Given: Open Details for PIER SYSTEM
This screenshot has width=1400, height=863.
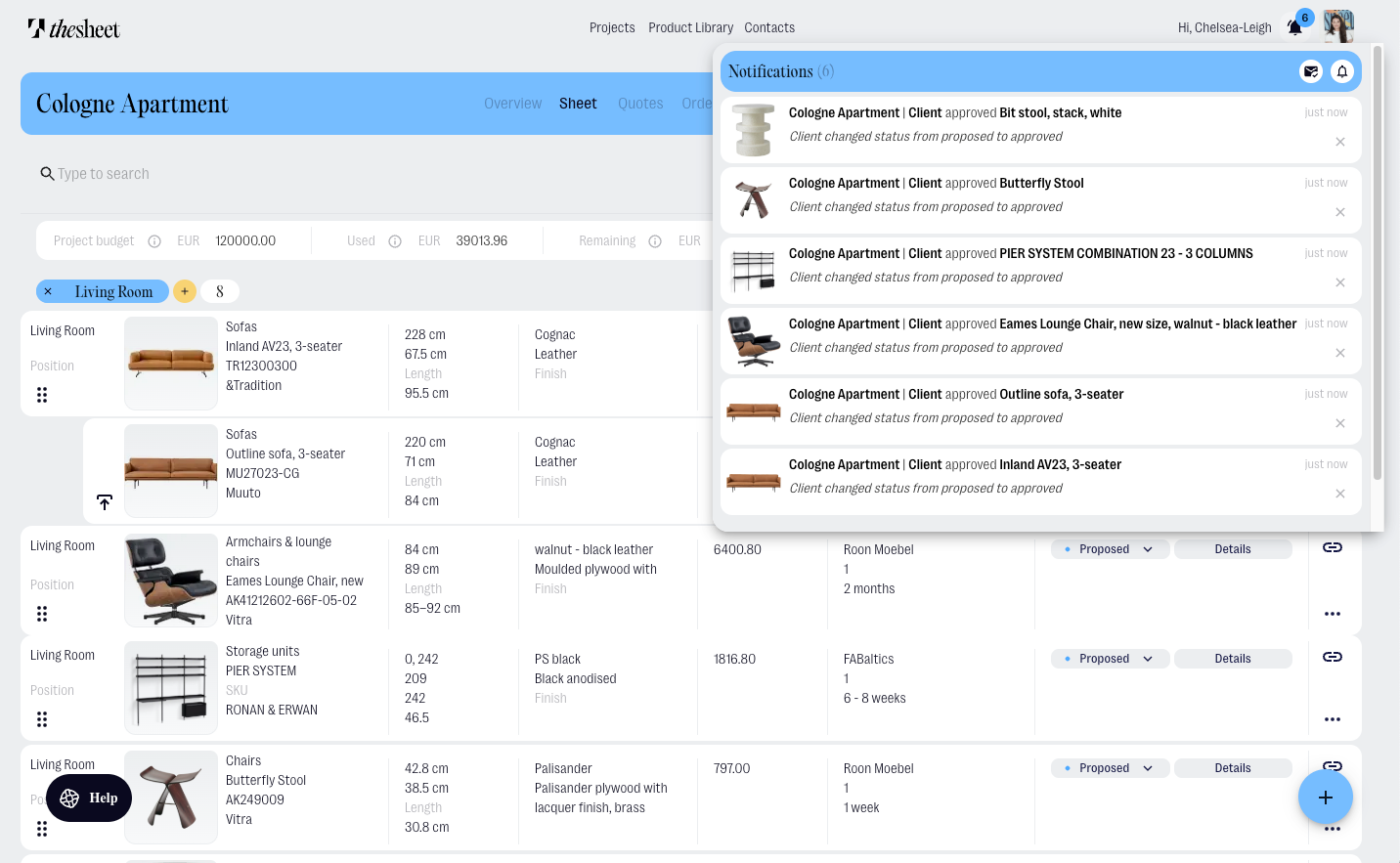Looking at the screenshot, I should click(x=1233, y=659).
